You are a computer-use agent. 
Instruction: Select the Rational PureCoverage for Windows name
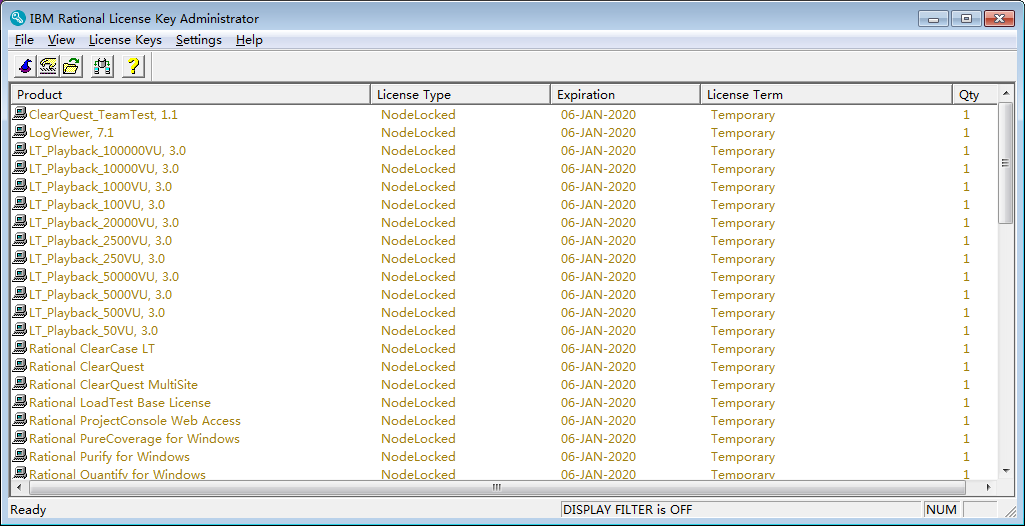click(135, 438)
